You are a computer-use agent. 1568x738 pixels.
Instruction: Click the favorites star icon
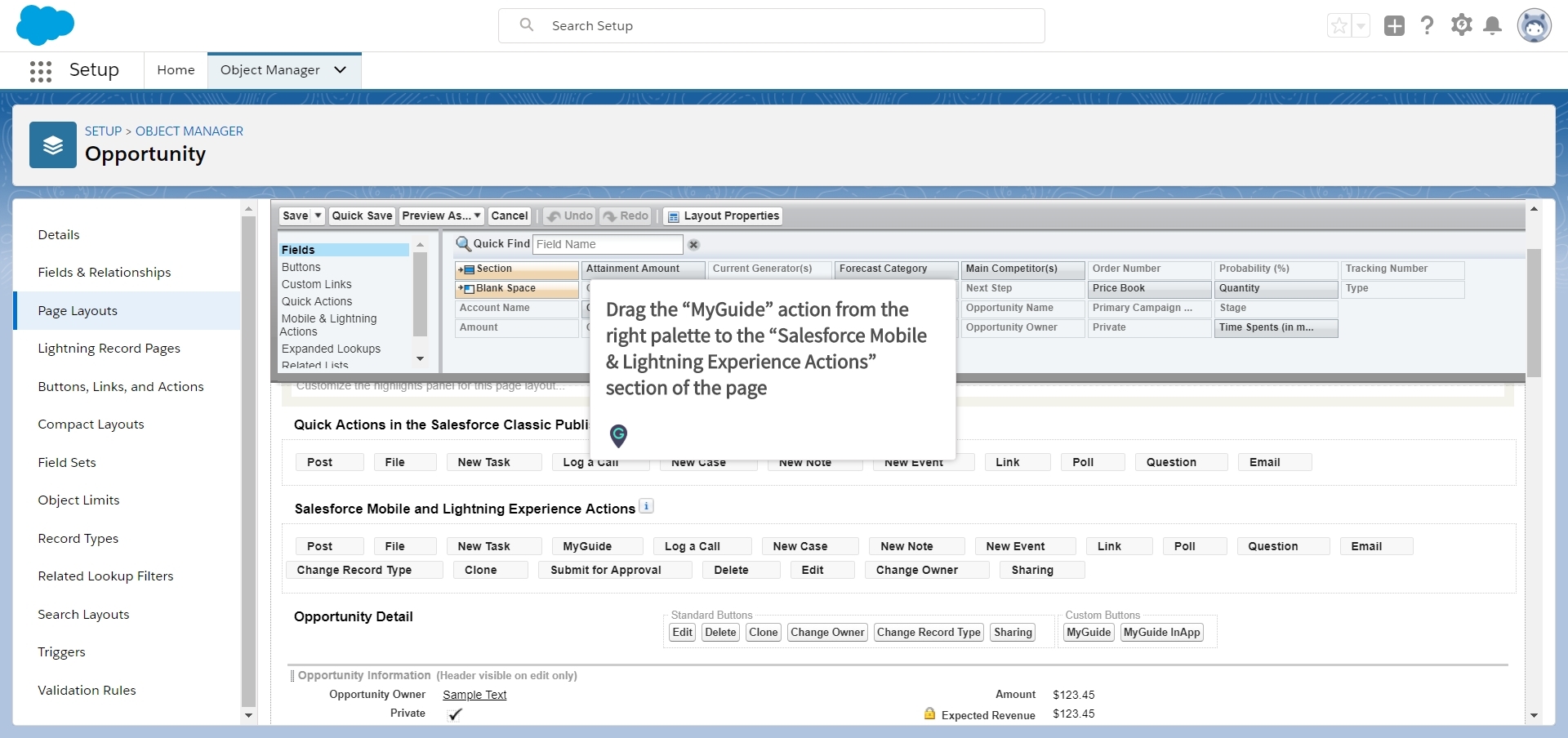tap(1339, 26)
